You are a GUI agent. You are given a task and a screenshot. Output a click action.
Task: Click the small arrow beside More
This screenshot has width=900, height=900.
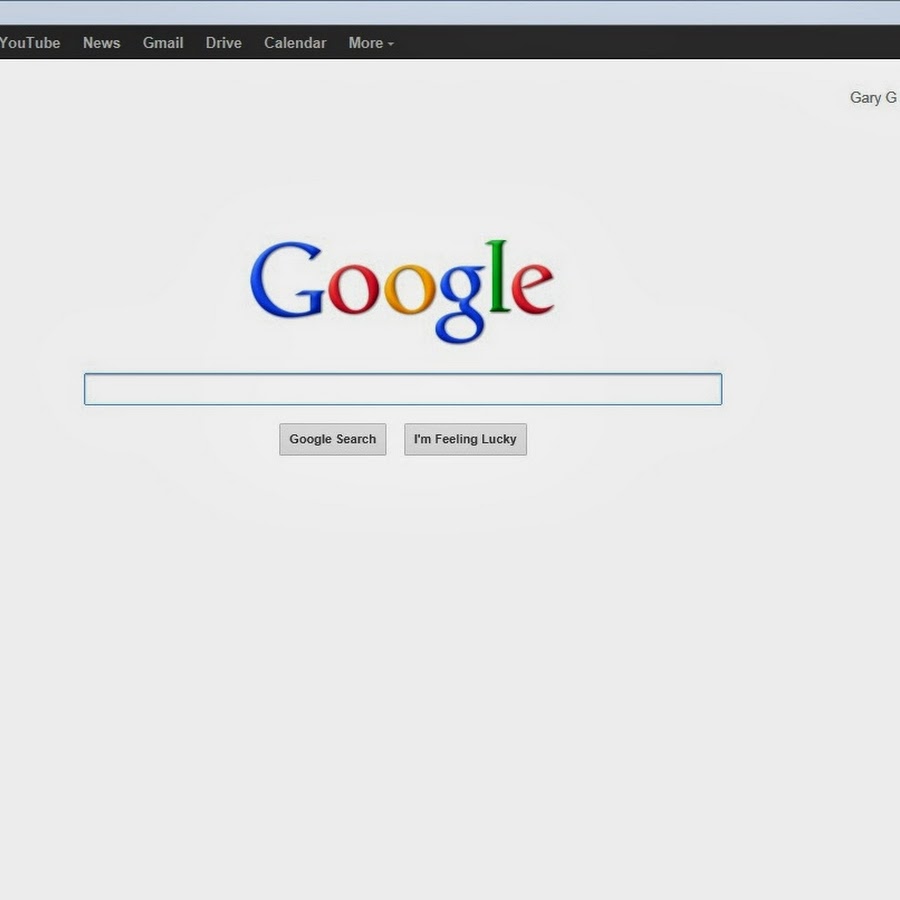[x=391, y=44]
